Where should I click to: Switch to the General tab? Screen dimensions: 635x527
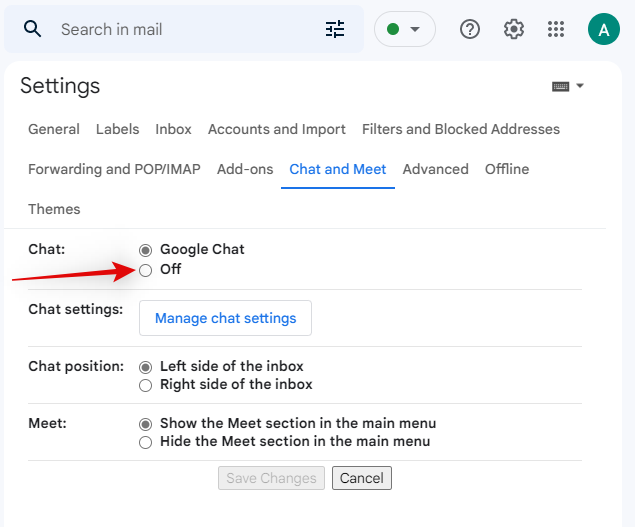[x=54, y=129]
